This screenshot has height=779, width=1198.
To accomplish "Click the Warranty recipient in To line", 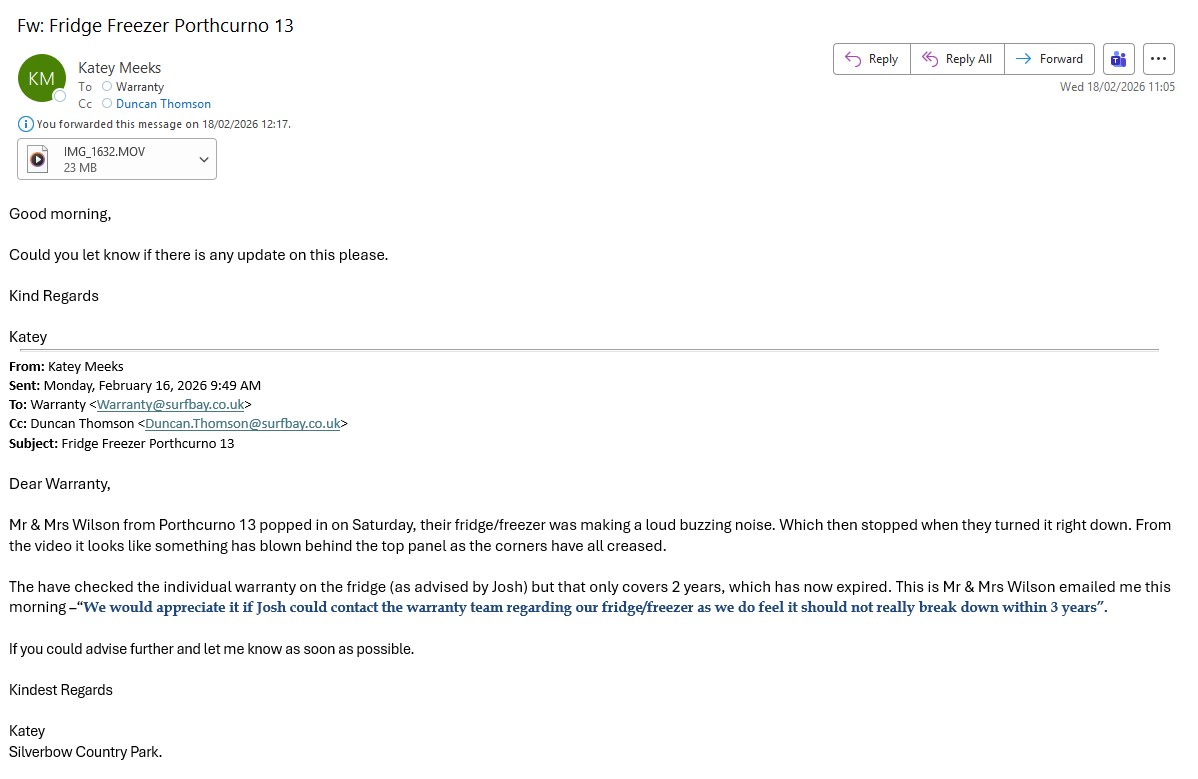I will pos(140,87).
